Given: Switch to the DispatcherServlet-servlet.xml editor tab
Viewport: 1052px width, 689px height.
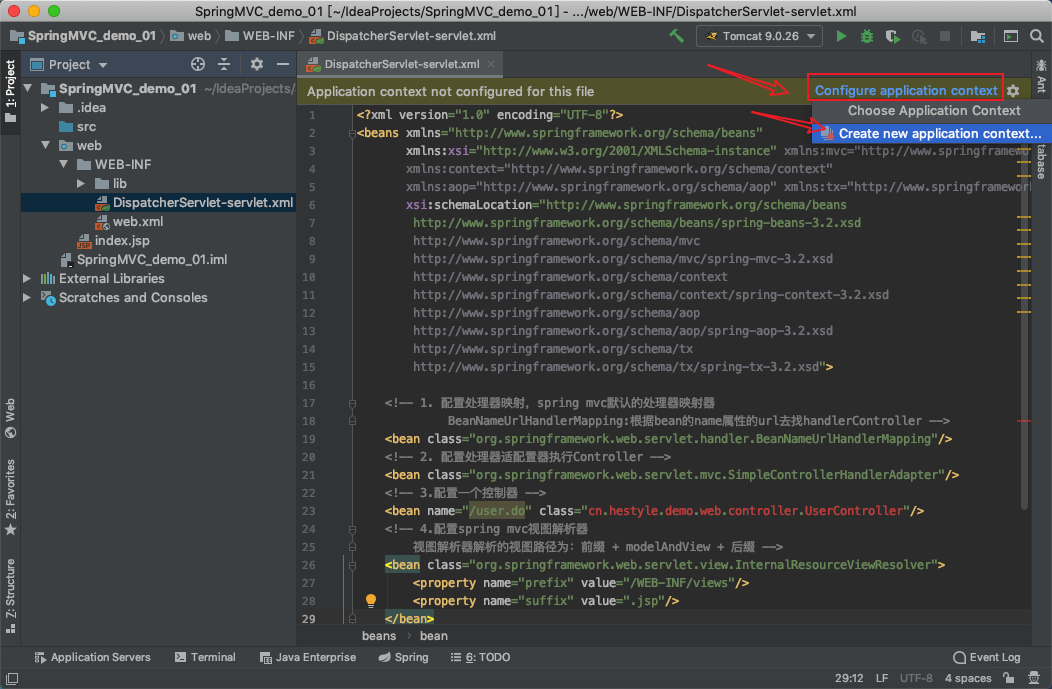Looking at the screenshot, I should click(x=401, y=64).
